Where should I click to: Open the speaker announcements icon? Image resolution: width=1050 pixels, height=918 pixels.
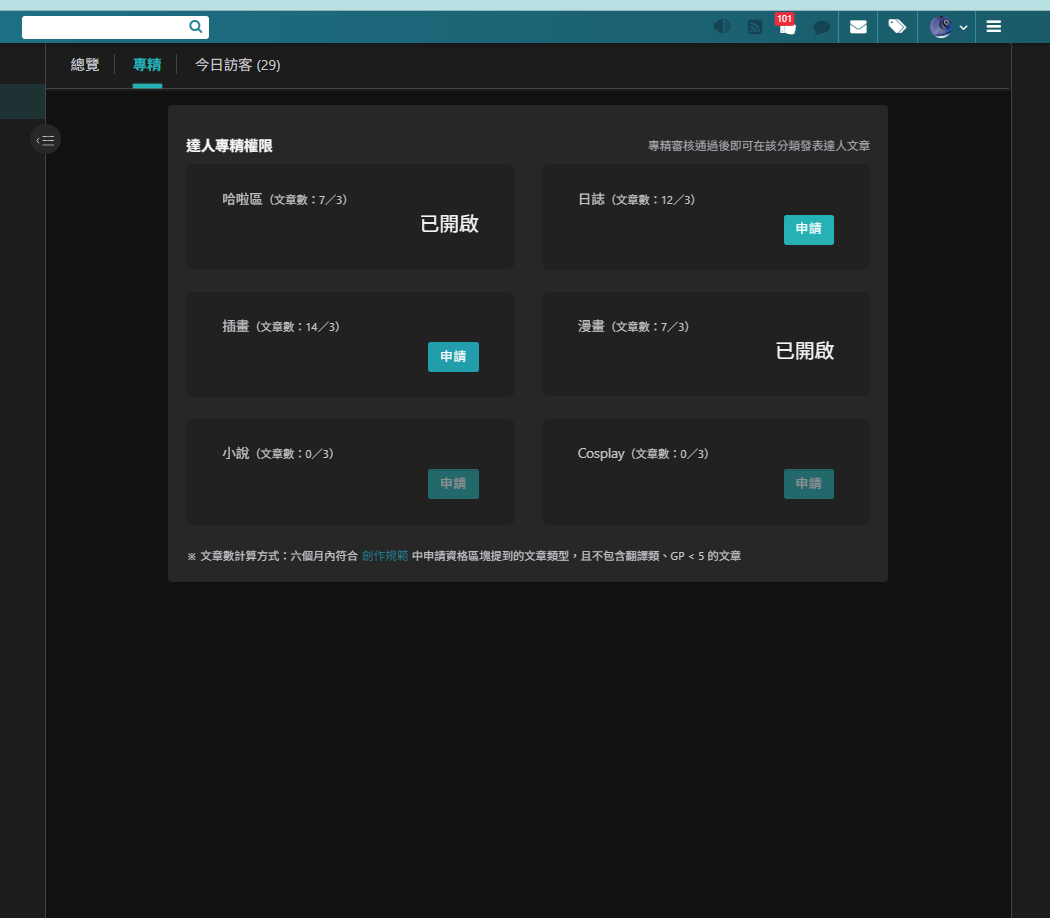tap(721, 27)
